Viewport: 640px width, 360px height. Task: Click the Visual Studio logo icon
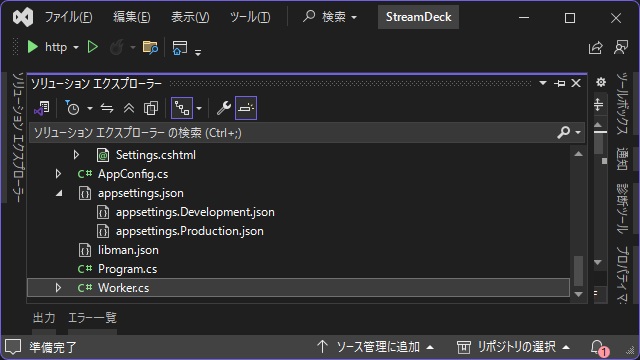23,17
